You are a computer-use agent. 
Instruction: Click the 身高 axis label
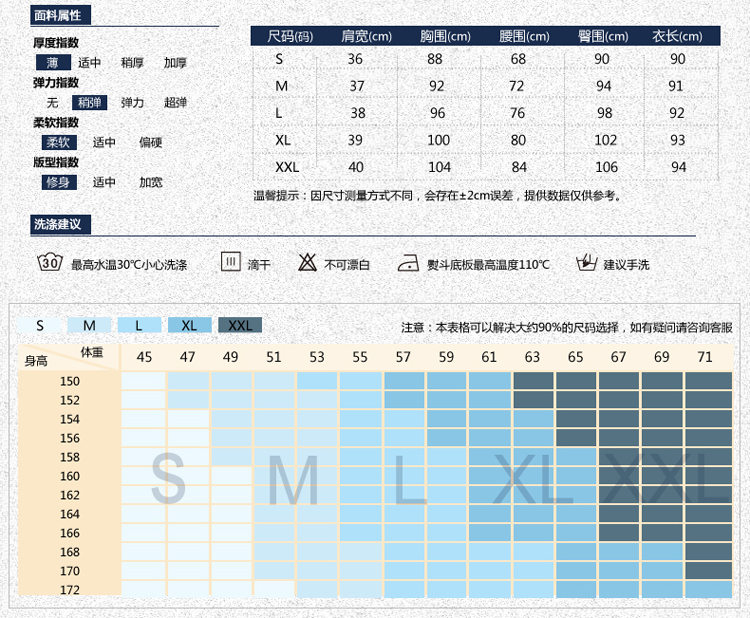36,361
